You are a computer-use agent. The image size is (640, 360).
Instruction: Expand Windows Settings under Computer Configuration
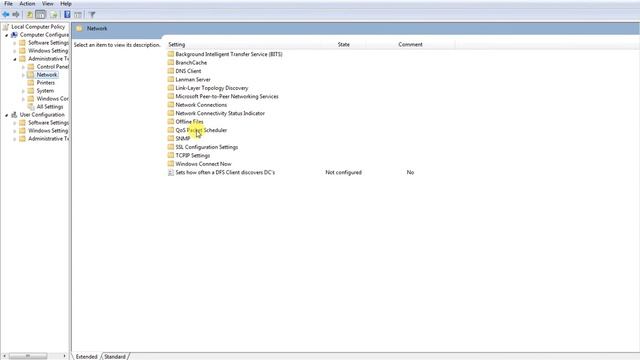[x=15, y=51]
